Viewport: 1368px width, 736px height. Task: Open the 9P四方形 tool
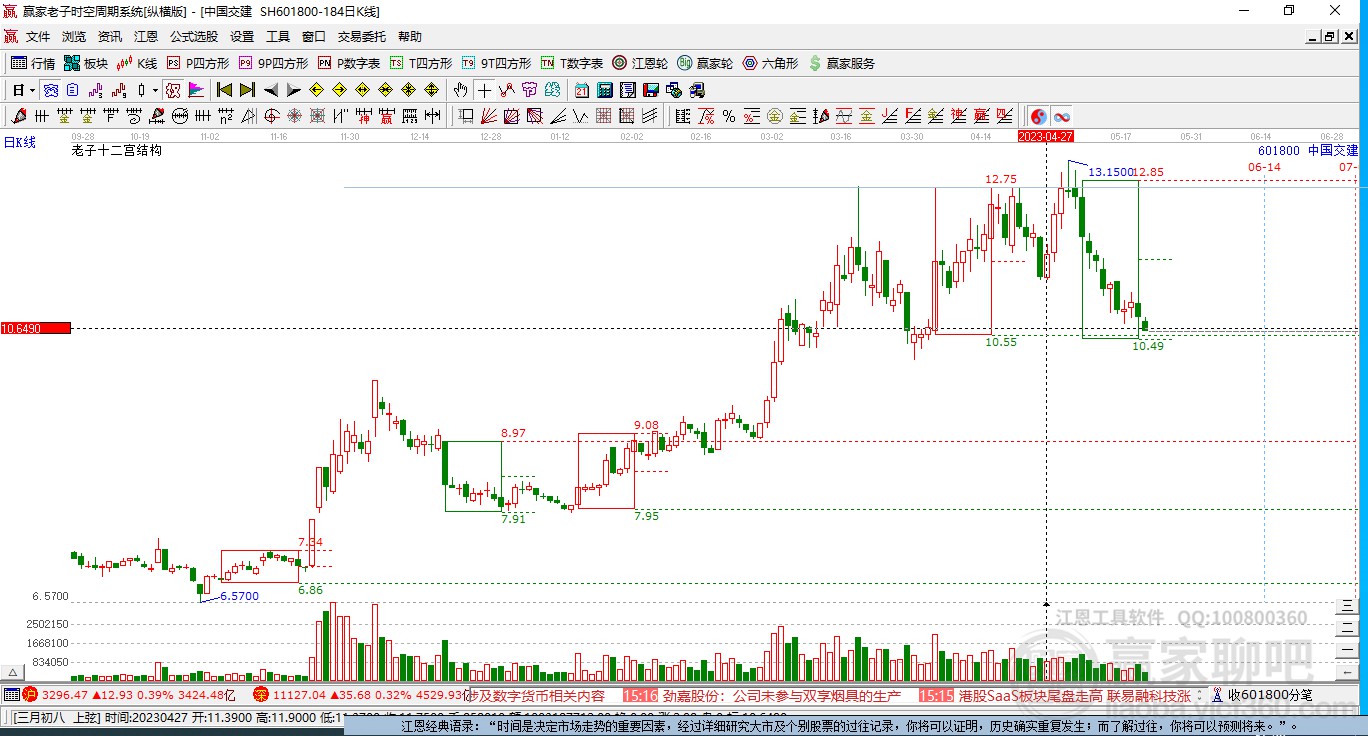click(273, 63)
